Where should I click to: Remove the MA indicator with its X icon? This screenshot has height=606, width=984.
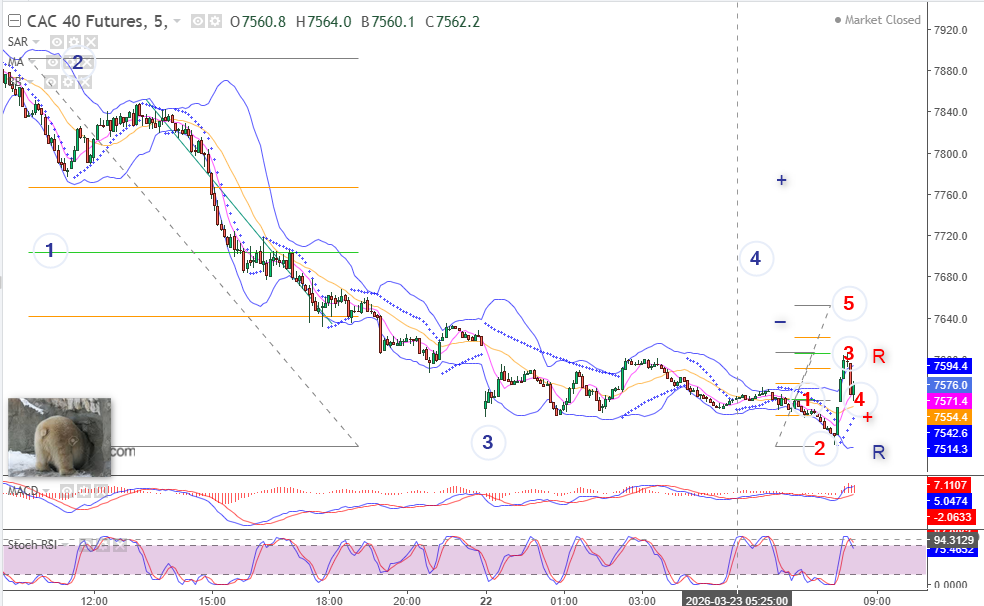[x=87, y=61]
